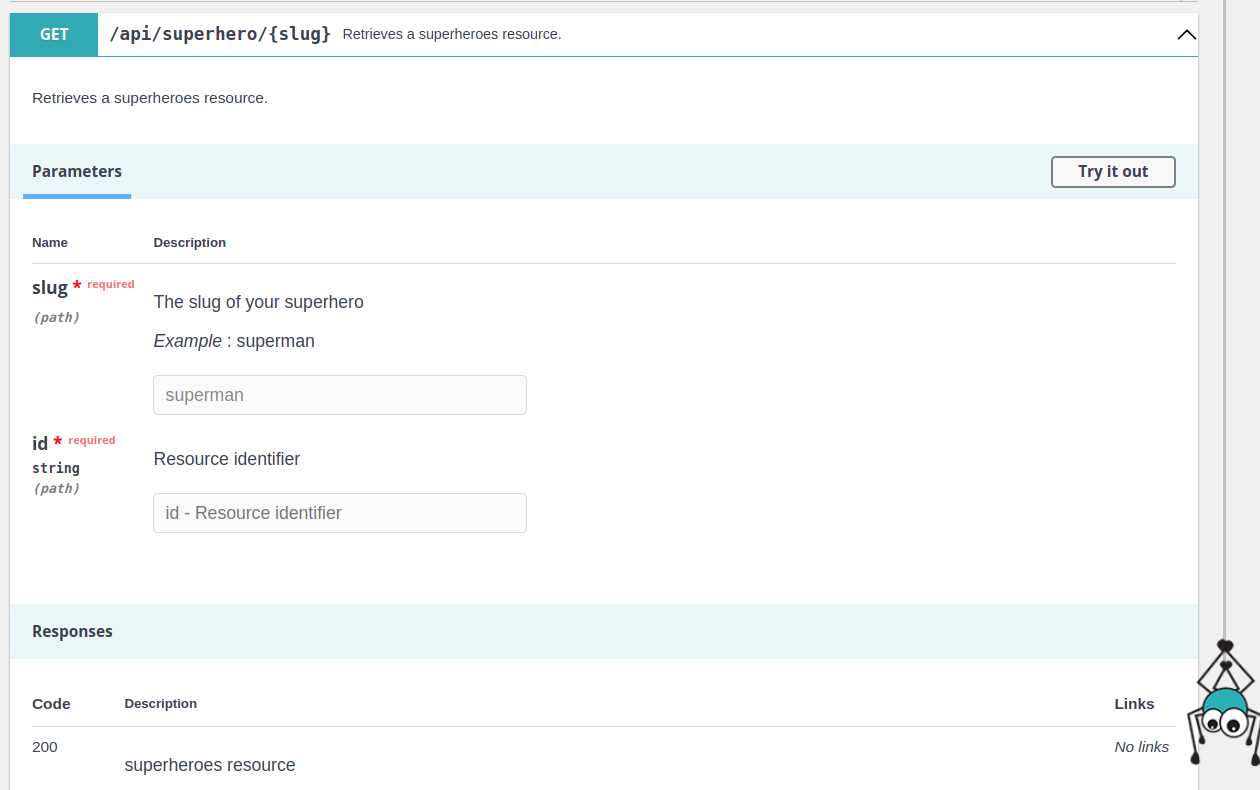Click the Try it out button
Image resolution: width=1260 pixels, height=790 pixels.
[1113, 172]
